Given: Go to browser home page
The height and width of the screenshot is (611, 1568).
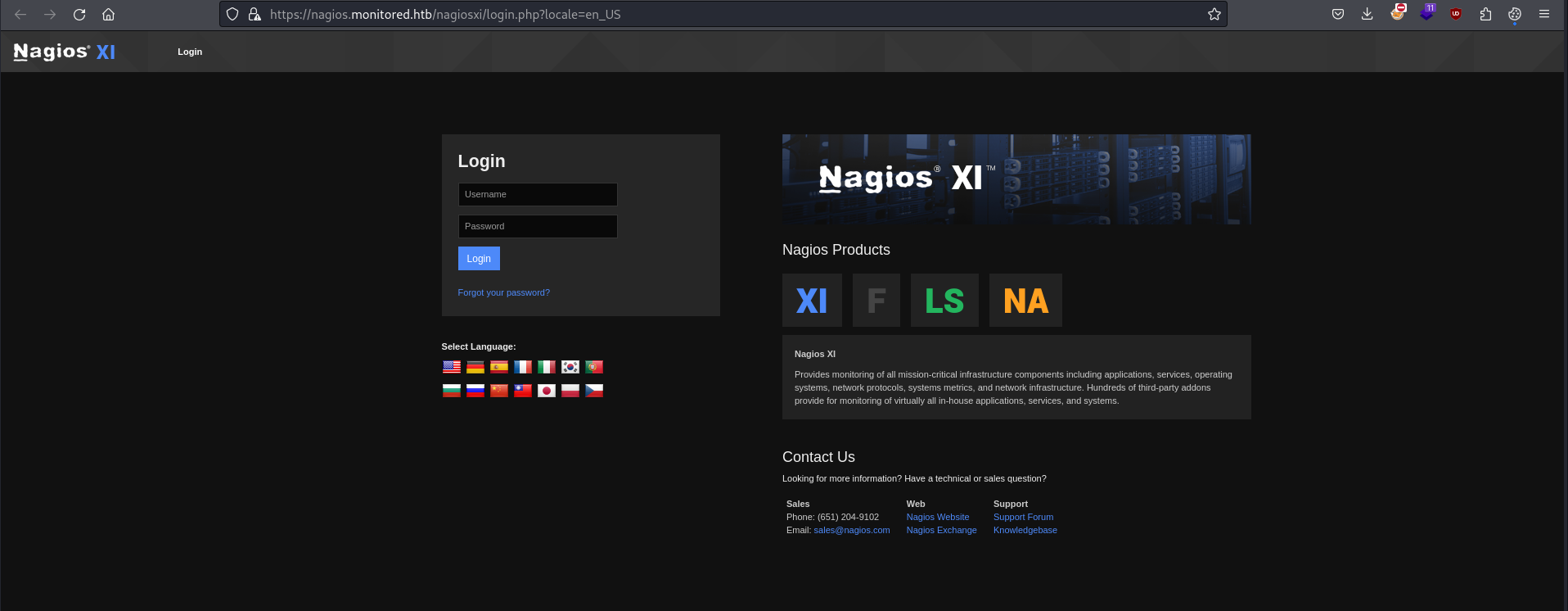Looking at the screenshot, I should (108, 14).
